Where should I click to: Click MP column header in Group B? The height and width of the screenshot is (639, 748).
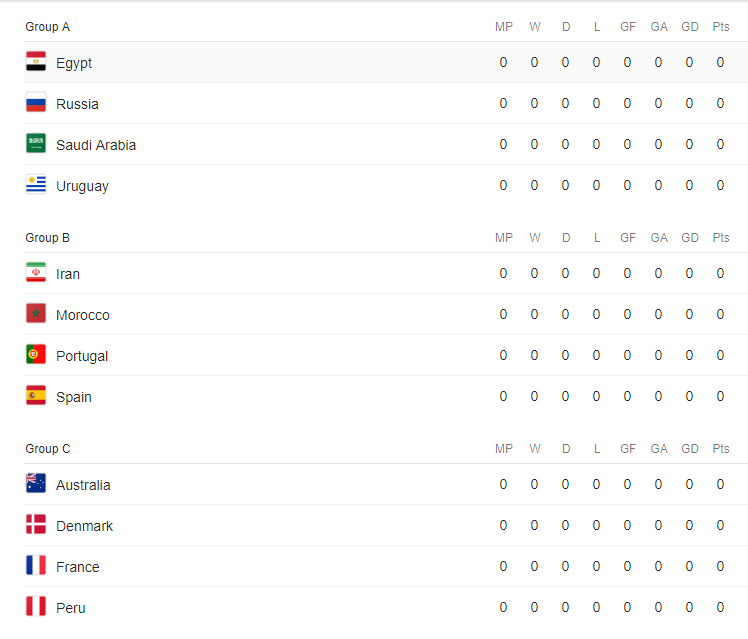point(504,237)
